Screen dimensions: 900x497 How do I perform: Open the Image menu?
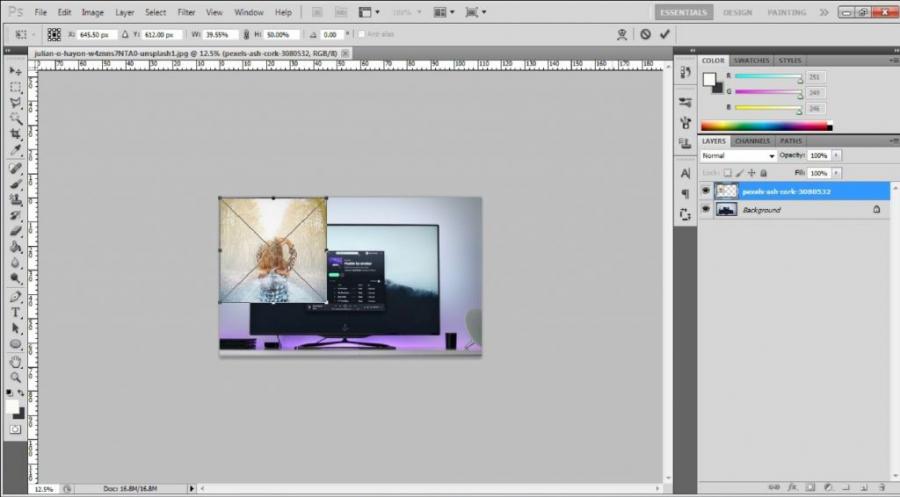(x=92, y=12)
